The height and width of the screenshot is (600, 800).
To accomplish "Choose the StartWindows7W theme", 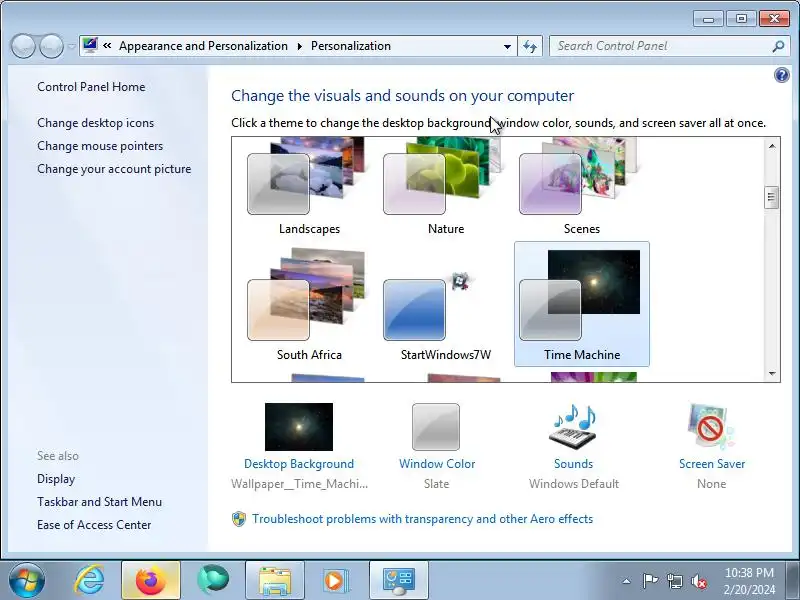I will click(x=445, y=304).
